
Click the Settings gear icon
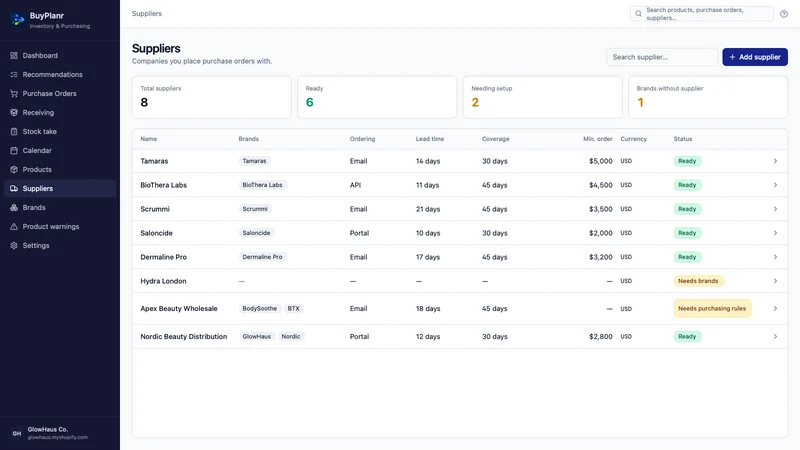(x=14, y=245)
